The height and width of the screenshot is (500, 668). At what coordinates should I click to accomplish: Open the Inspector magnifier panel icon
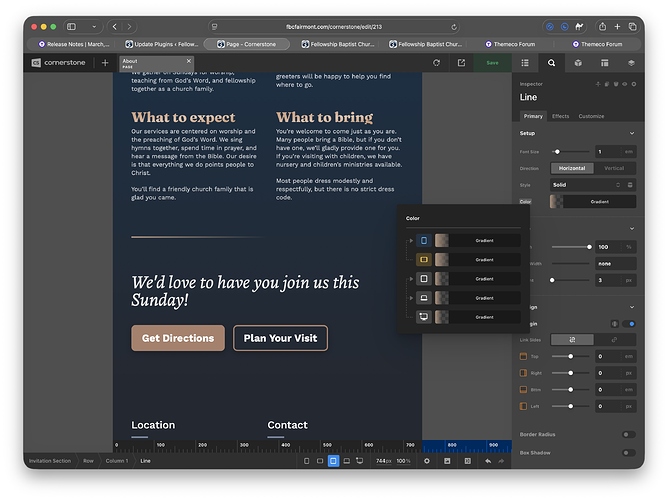click(x=551, y=63)
